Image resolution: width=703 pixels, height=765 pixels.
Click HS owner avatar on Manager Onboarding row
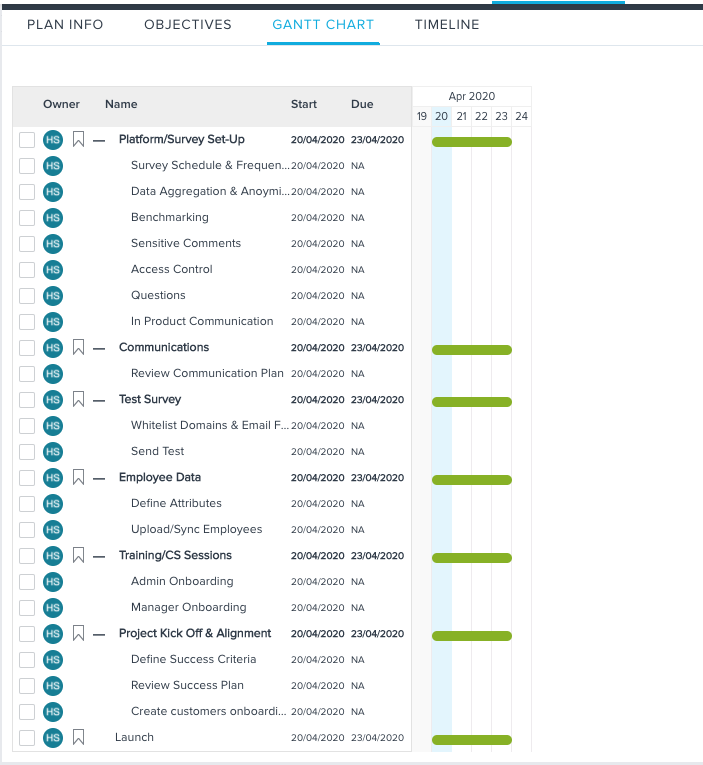[x=53, y=608]
